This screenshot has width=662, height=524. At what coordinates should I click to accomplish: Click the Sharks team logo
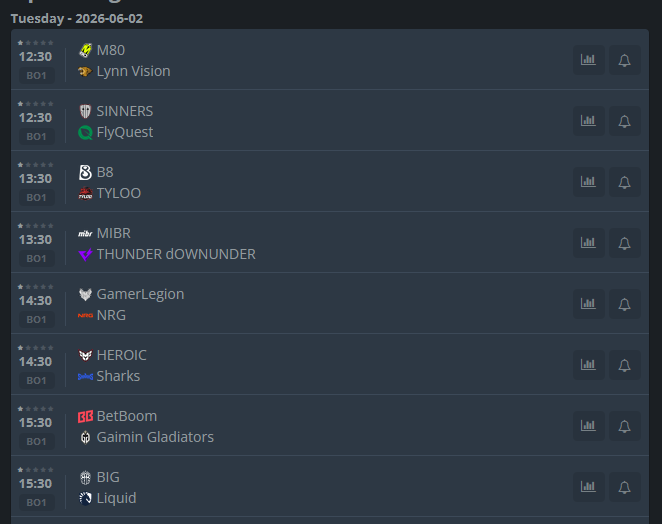85,376
